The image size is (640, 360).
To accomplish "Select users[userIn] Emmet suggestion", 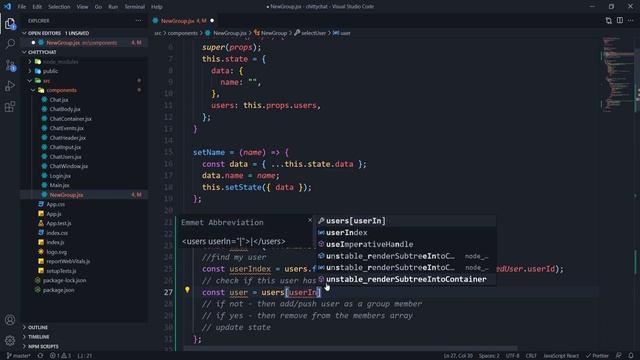I will click(406, 221).
